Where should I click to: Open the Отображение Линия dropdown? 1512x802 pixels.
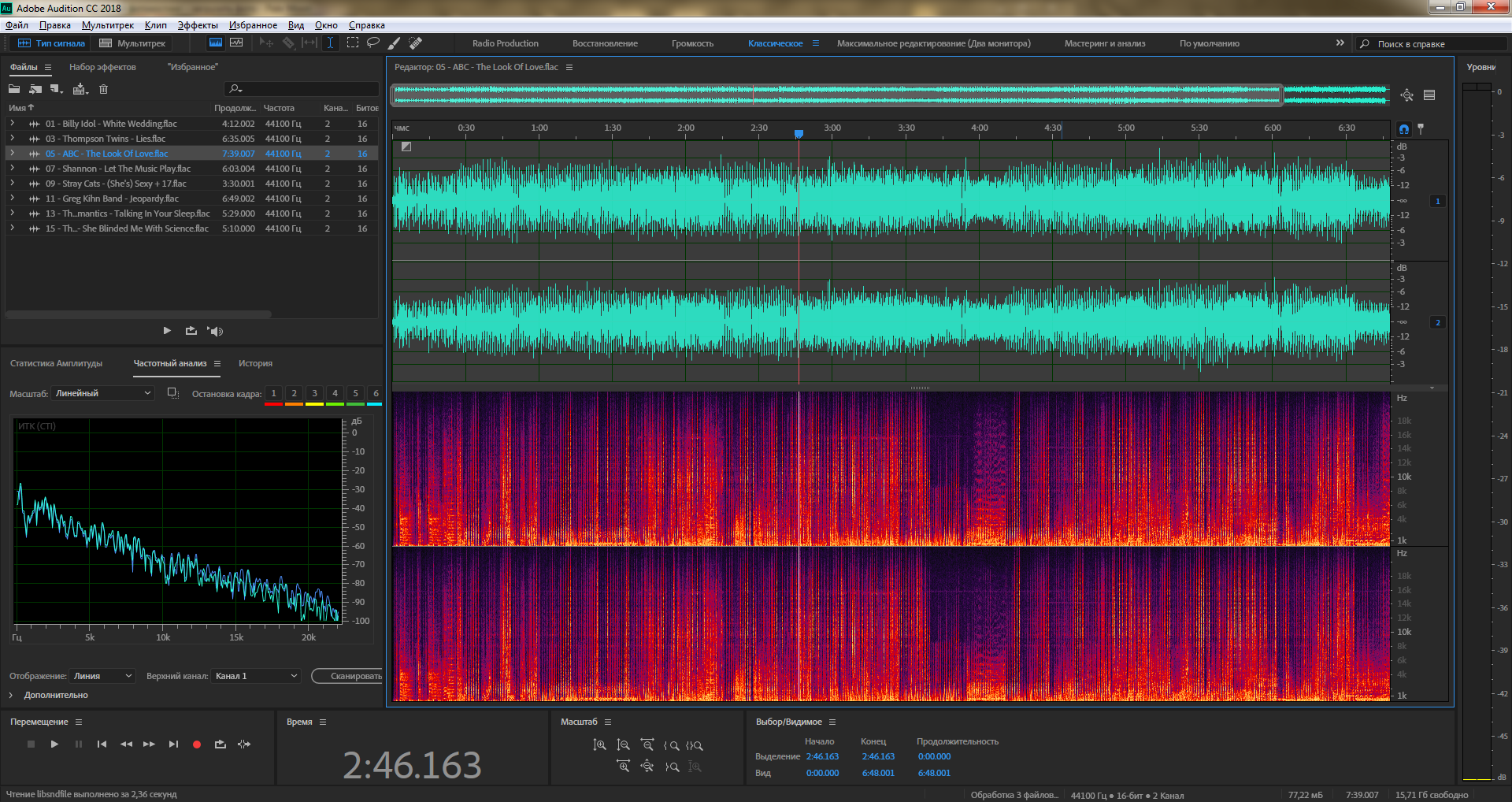102,676
